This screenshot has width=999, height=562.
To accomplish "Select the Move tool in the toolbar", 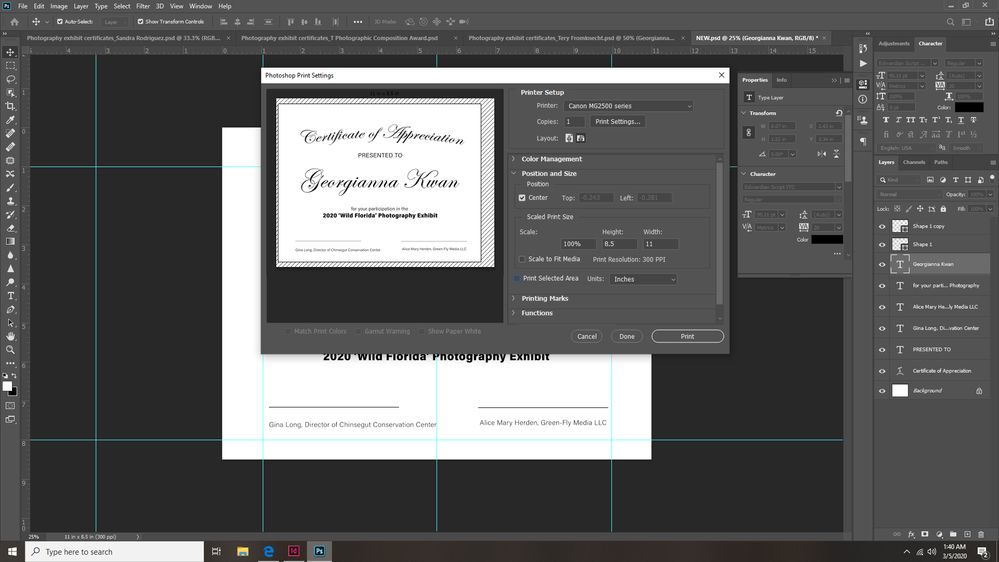I will click(11, 51).
